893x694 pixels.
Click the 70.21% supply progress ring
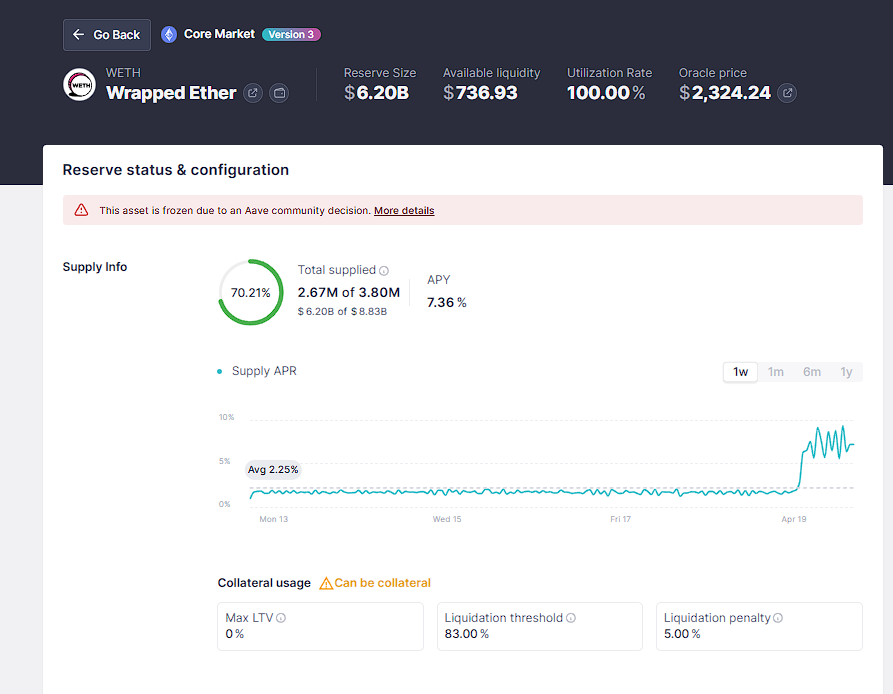(x=251, y=292)
